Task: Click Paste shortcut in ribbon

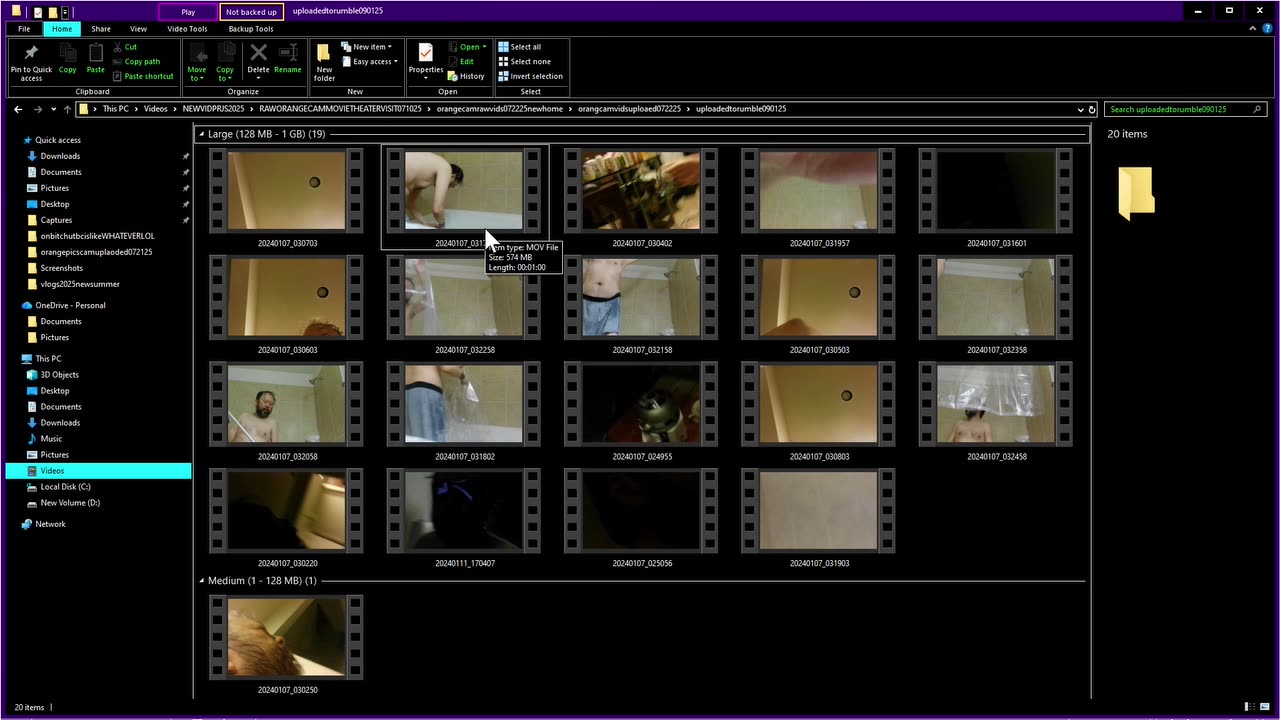Action: [x=143, y=76]
